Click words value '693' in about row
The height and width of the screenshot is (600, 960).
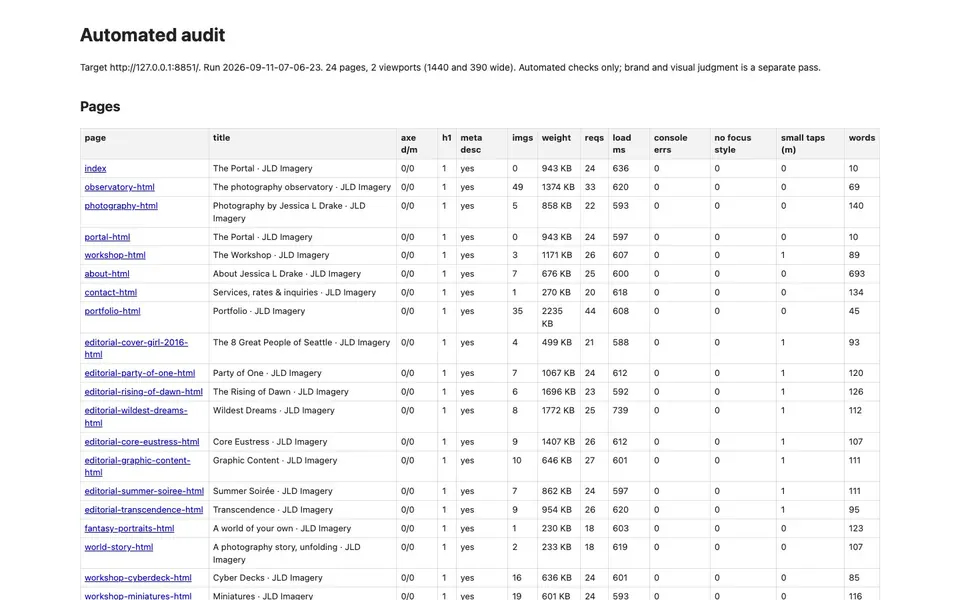click(857, 274)
